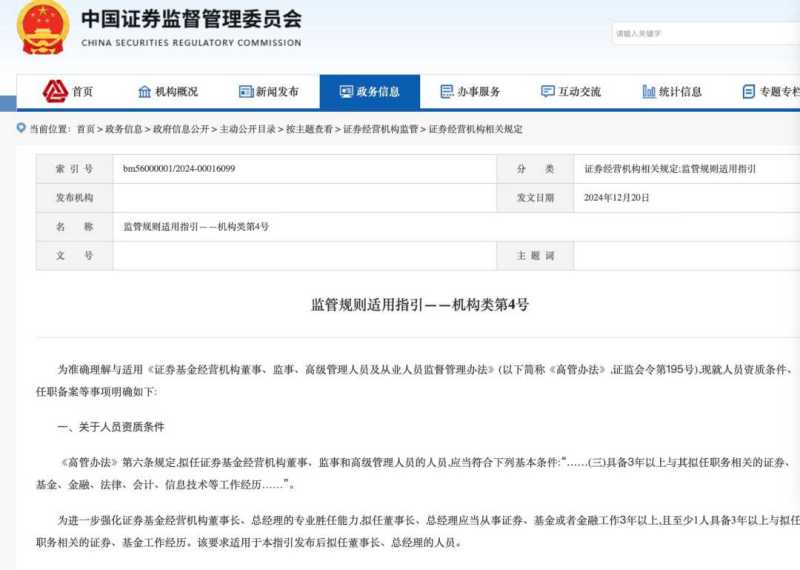Click the CSRC national emblem logo
Screen dimensions: 800x570
42,27
